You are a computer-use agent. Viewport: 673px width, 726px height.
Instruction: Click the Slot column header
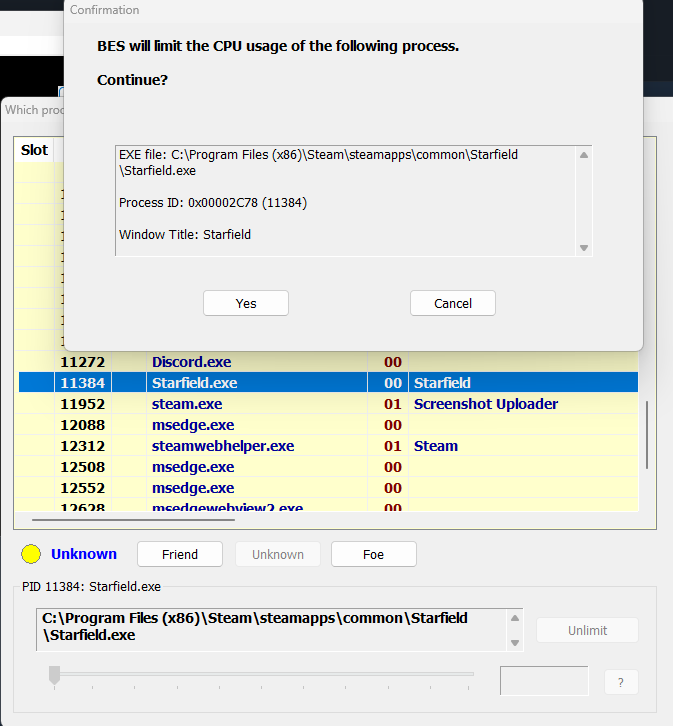34,150
